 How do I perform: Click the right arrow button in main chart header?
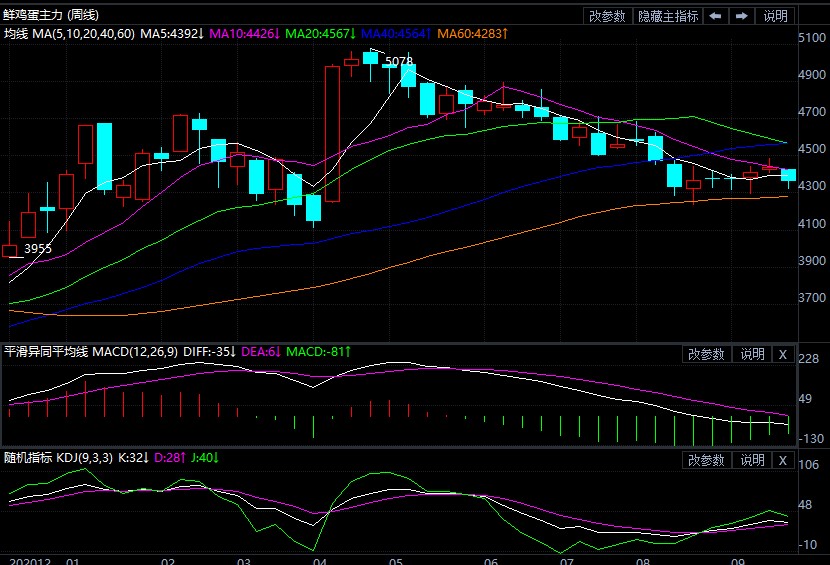tap(742, 16)
